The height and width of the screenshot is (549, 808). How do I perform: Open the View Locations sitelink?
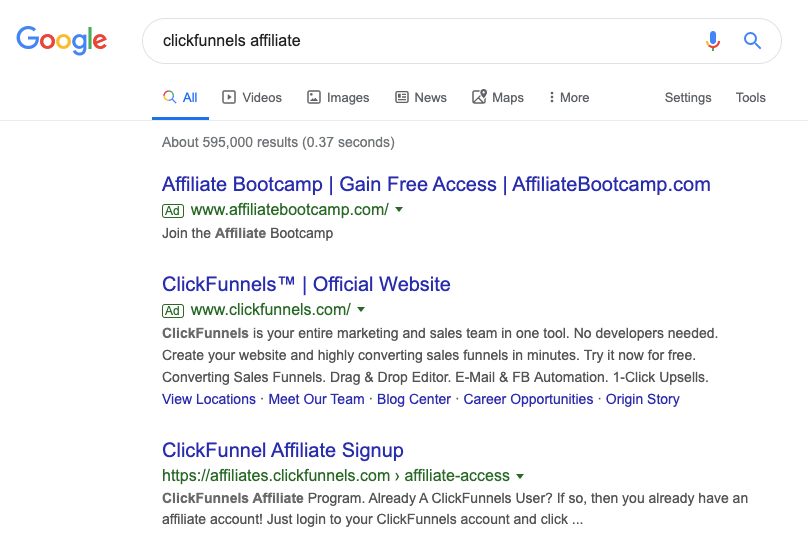click(x=209, y=400)
